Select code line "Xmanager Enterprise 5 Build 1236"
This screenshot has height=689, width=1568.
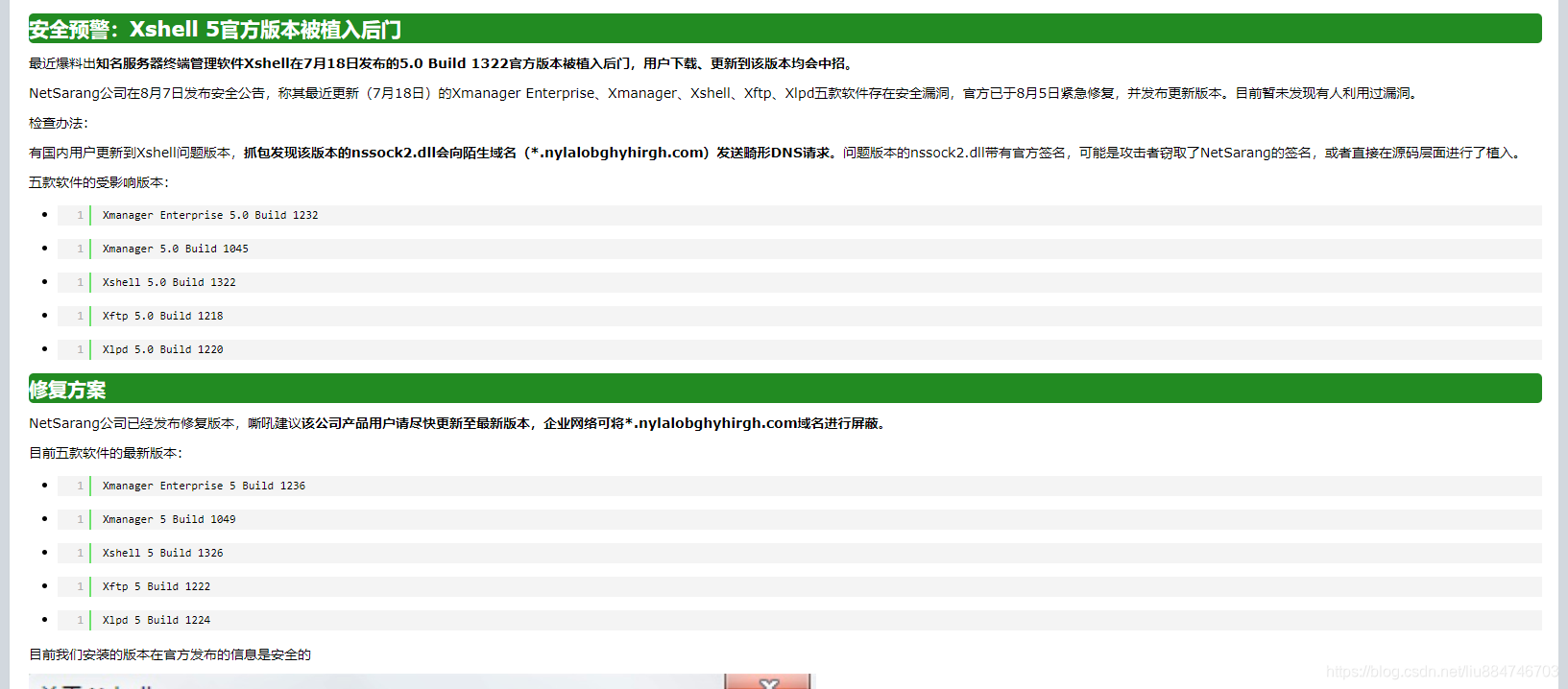point(204,486)
